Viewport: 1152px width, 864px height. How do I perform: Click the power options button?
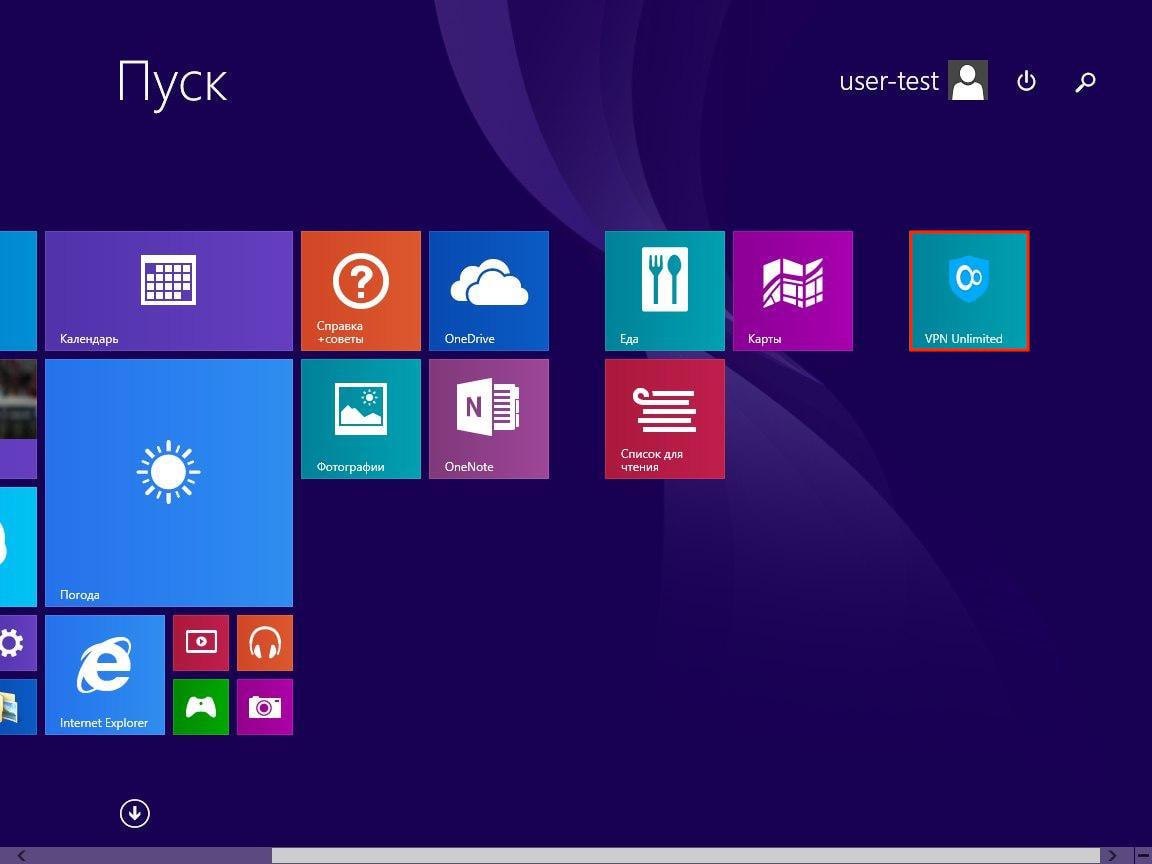tap(1026, 81)
